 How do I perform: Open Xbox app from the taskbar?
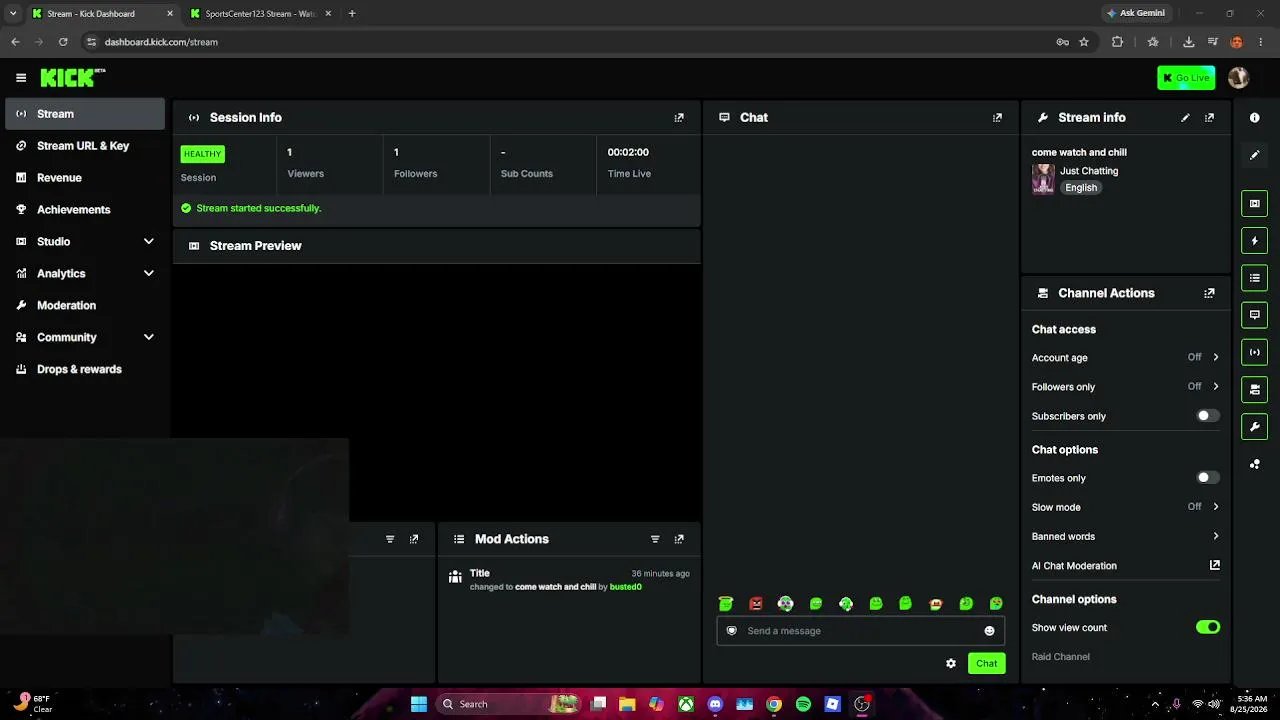coord(686,704)
